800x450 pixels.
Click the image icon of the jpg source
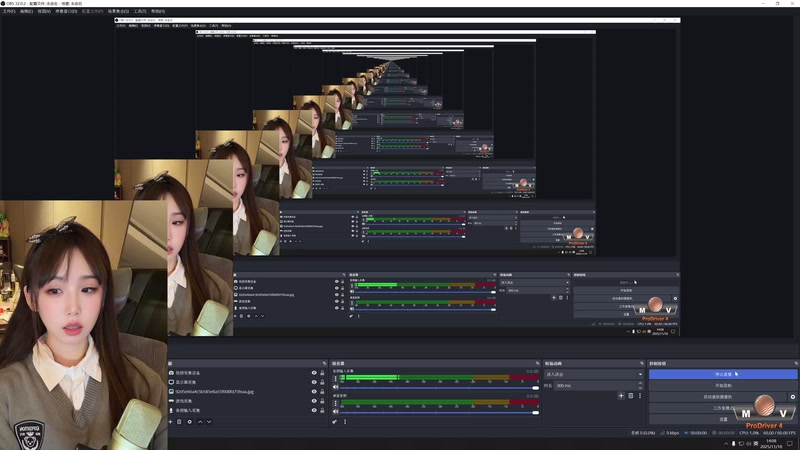point(171,391)
